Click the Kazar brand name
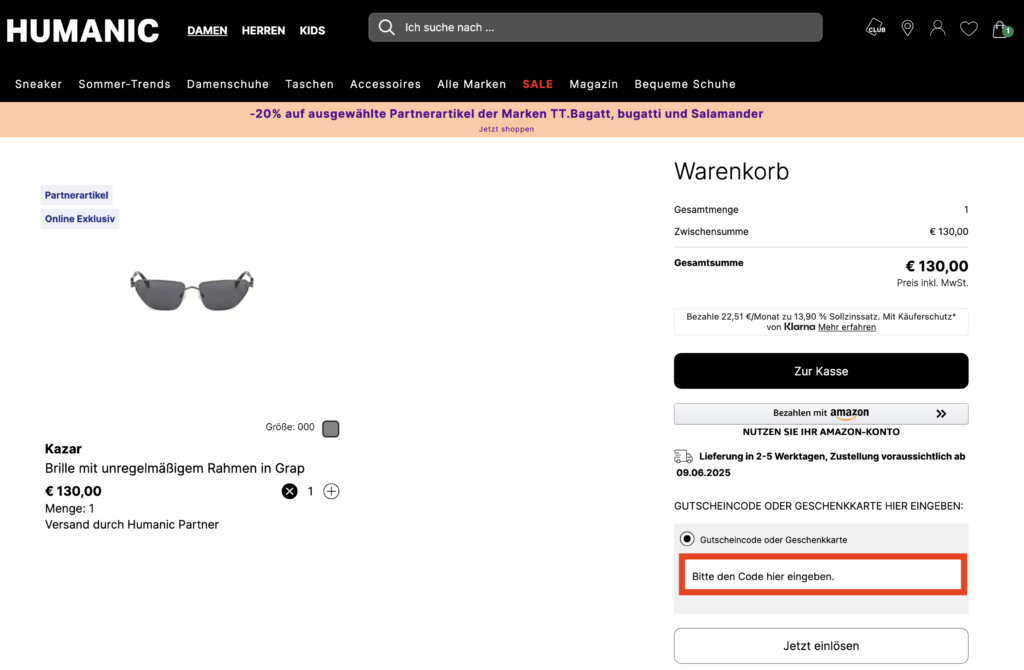 point(63,449)
